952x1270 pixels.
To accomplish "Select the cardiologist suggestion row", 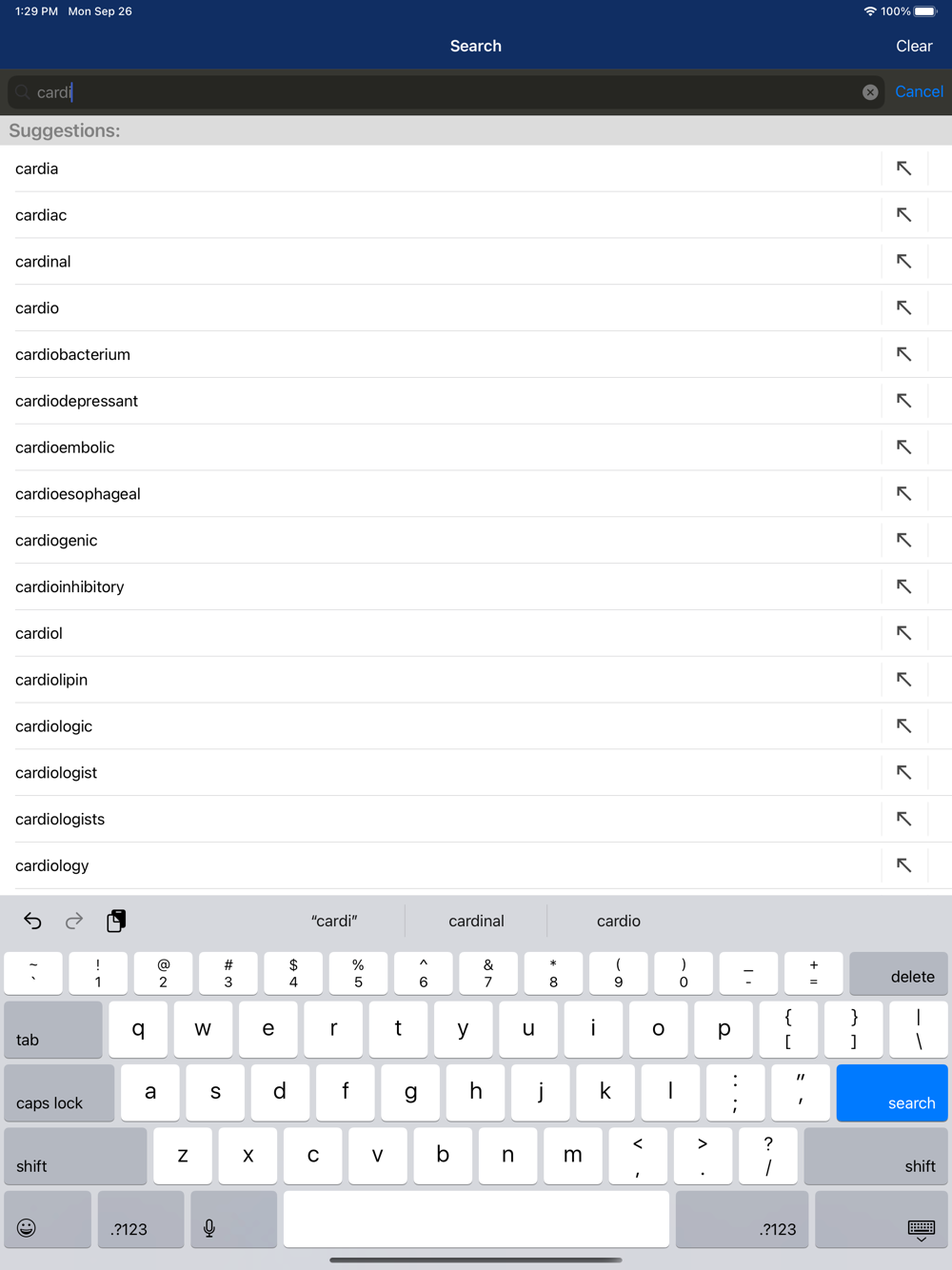I will click(x=447, y=773).
